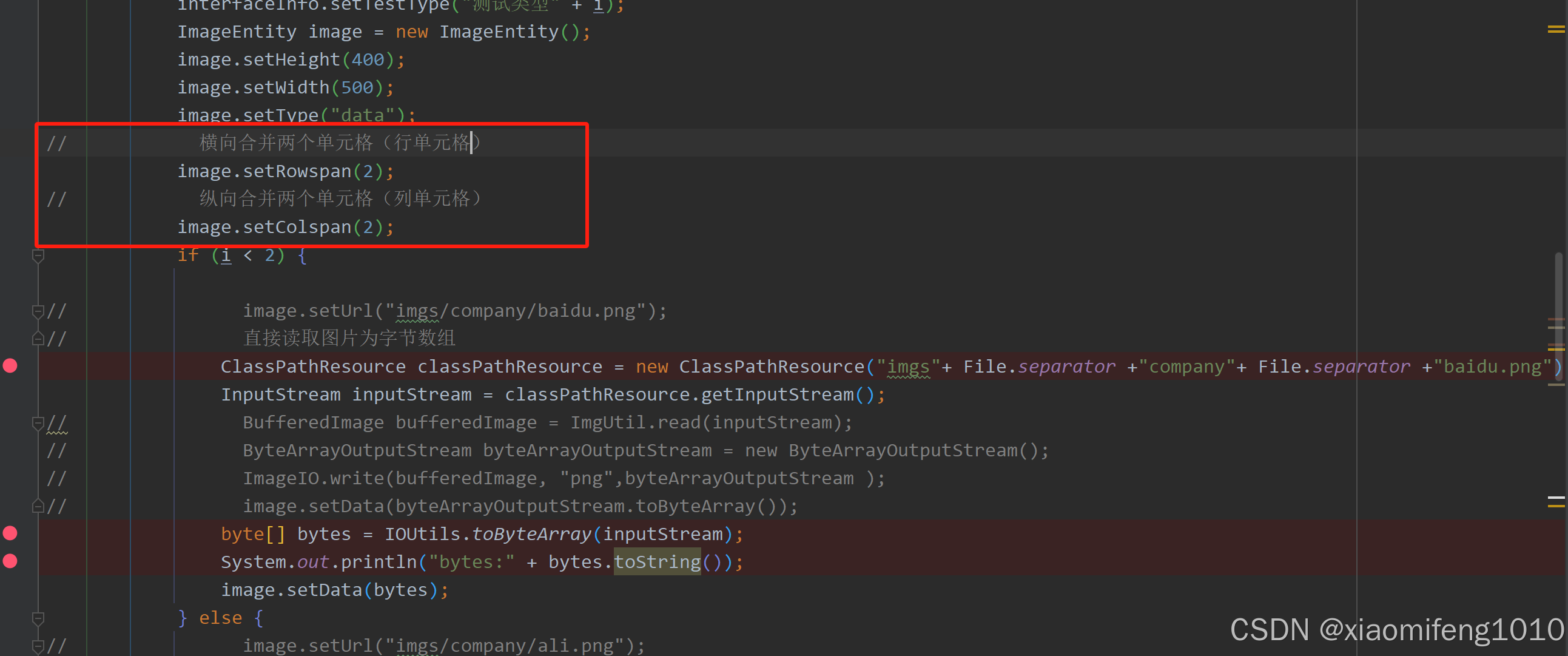Image resolution: width=1568 pixels, height=656 pixels.
Task: Click the getInputStream method call
Action: click(x=777, y=394)
